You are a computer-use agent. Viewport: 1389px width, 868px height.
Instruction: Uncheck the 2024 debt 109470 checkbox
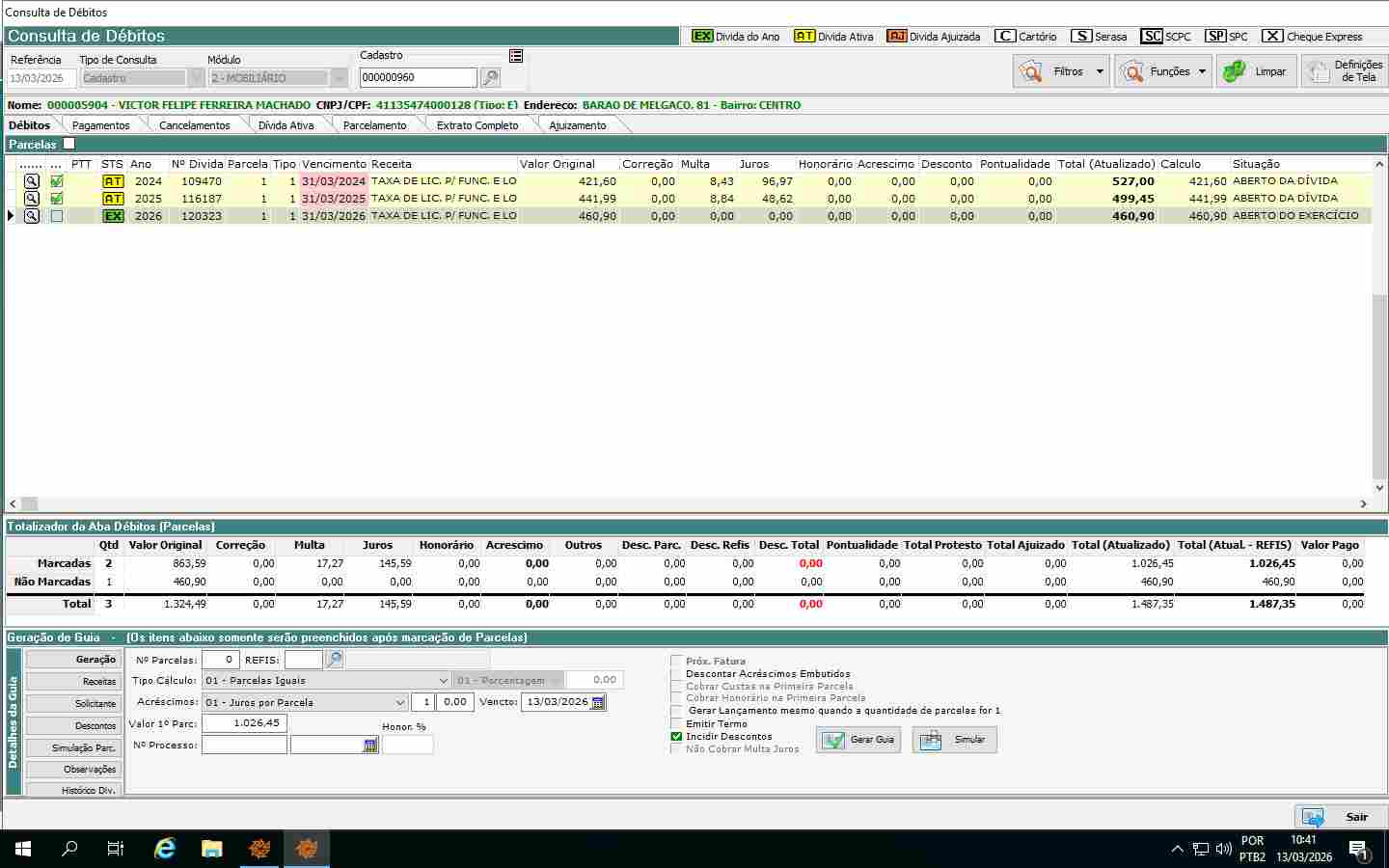click(x=57, y=181)
